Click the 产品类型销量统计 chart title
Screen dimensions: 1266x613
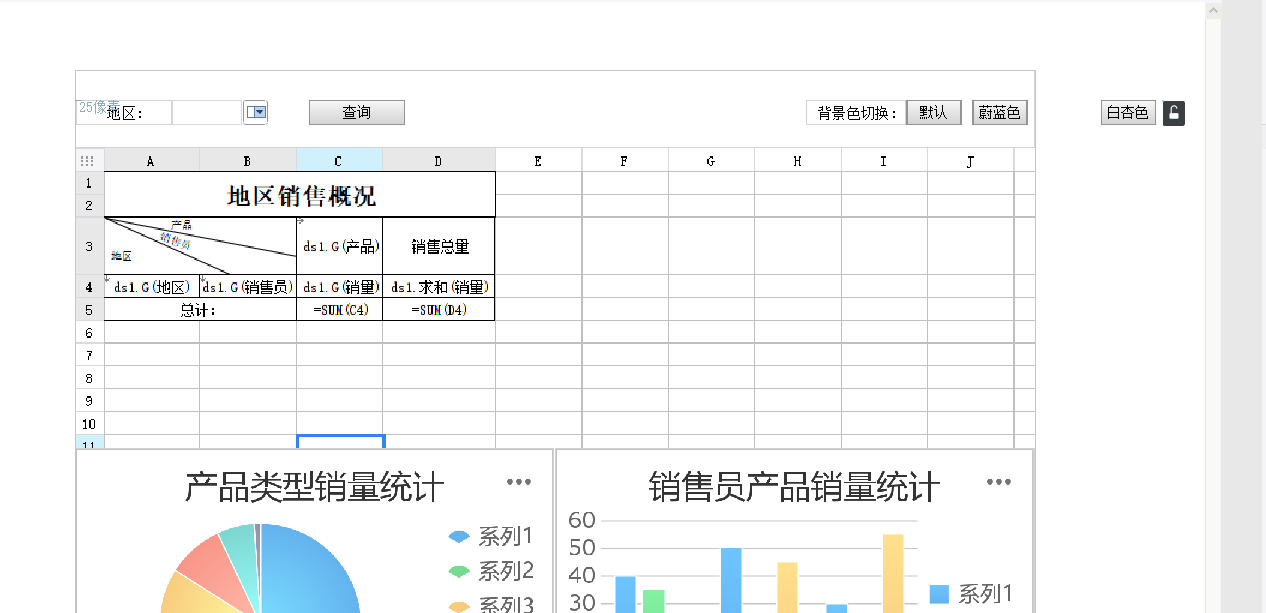314,488
